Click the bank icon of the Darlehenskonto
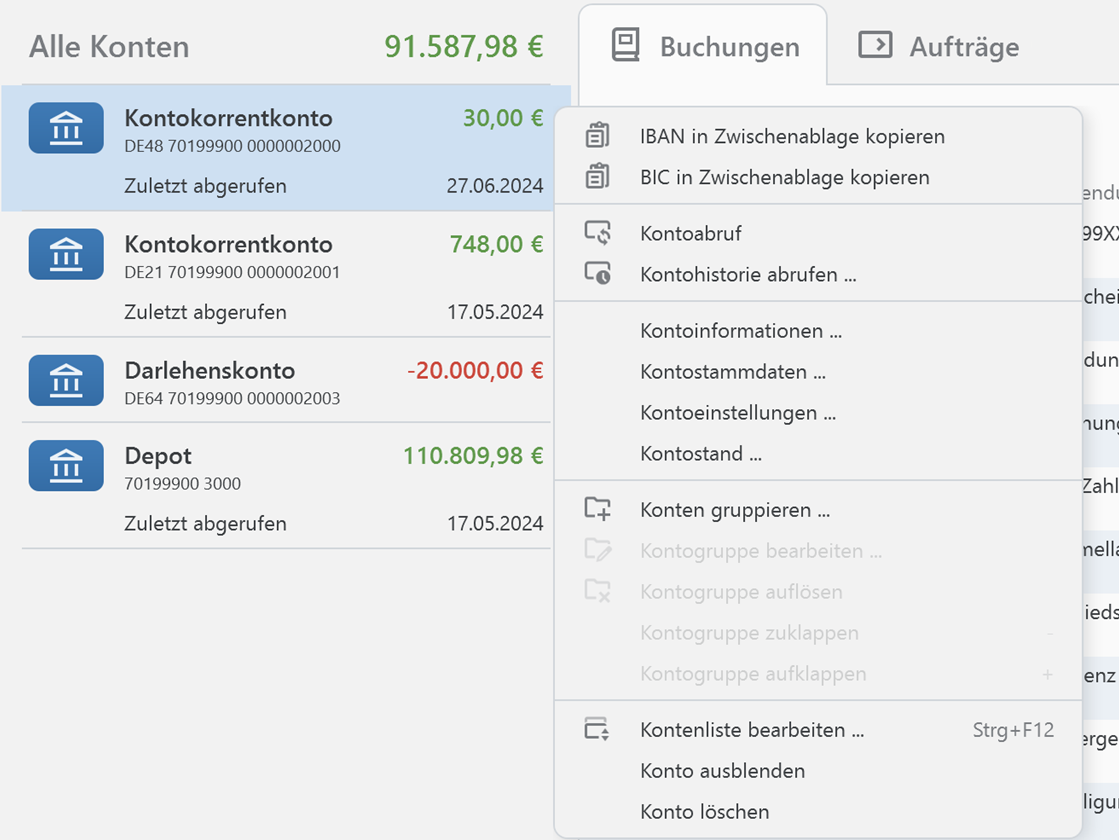 (66, 380)
